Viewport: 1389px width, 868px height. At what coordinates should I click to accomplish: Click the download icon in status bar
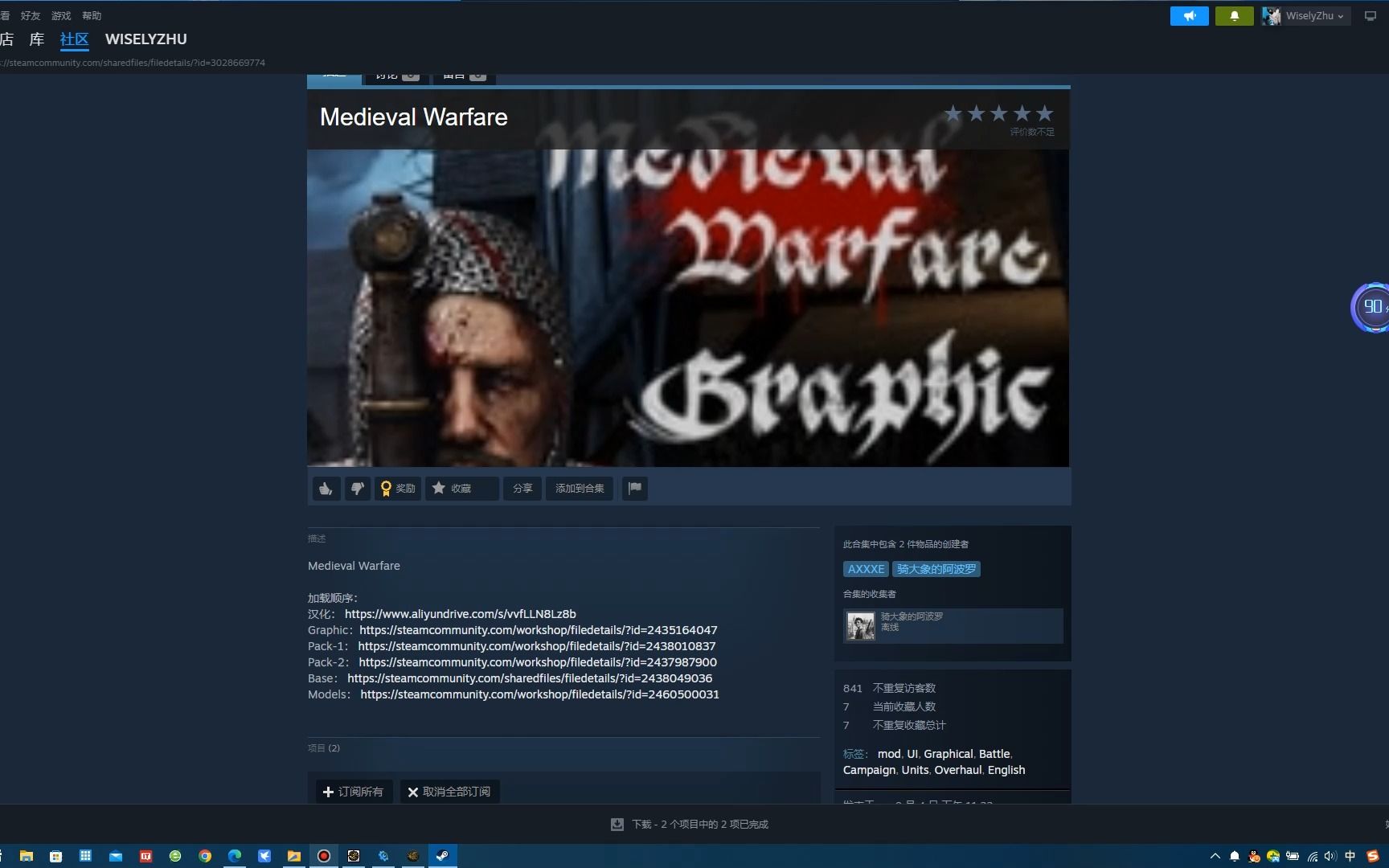pyautogui.click(x=617, y=825)
